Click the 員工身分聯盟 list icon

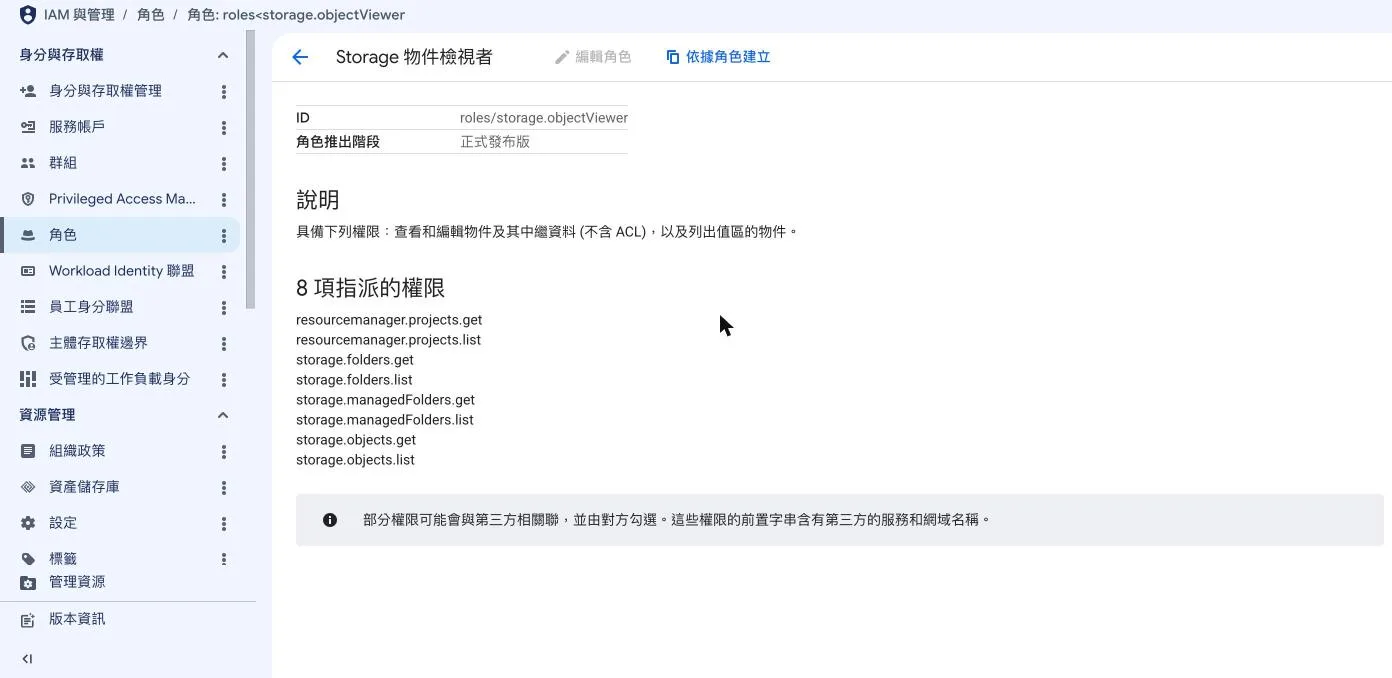(28, 307)
